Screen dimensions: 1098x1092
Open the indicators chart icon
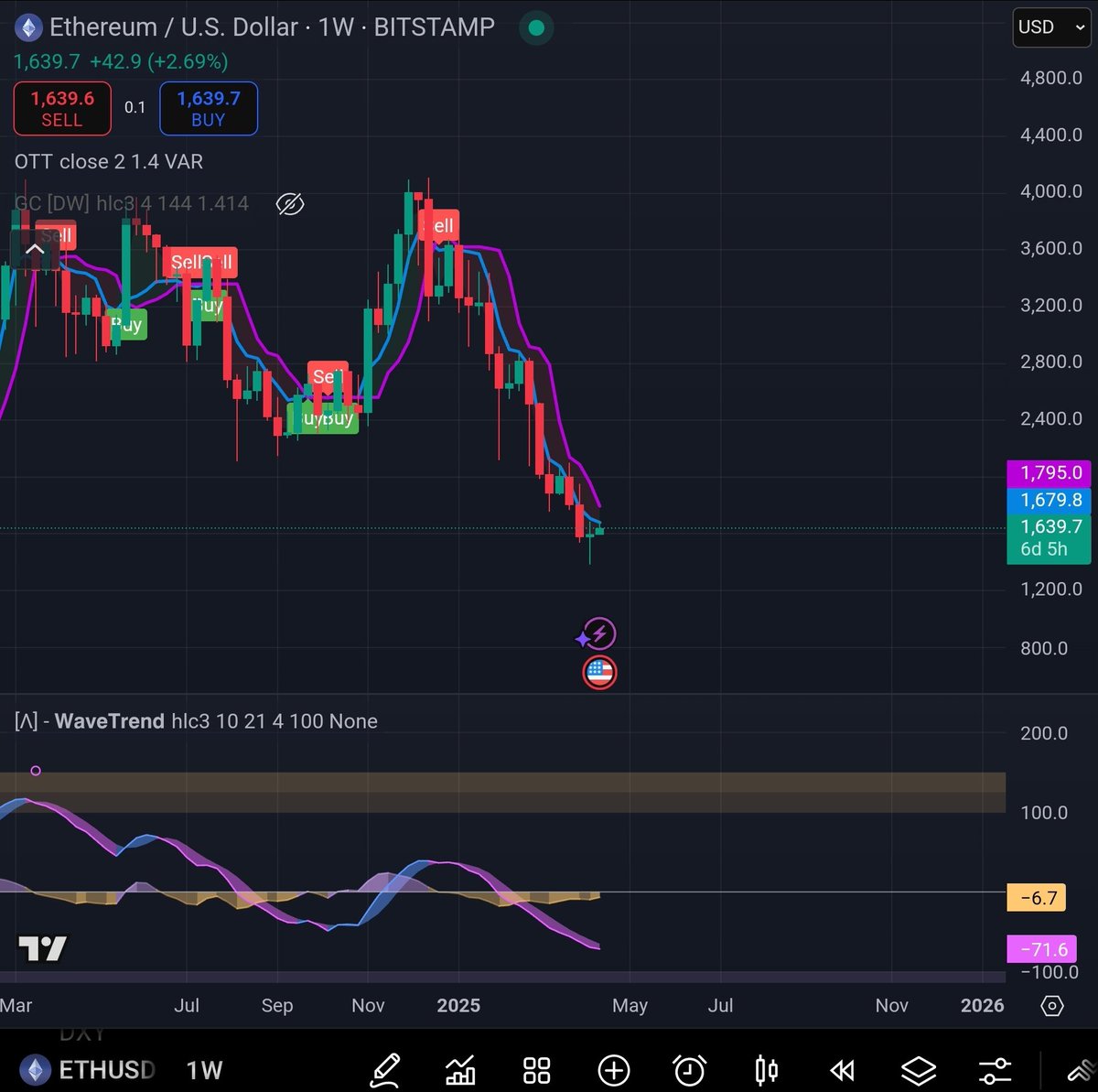click(460, 1069)
